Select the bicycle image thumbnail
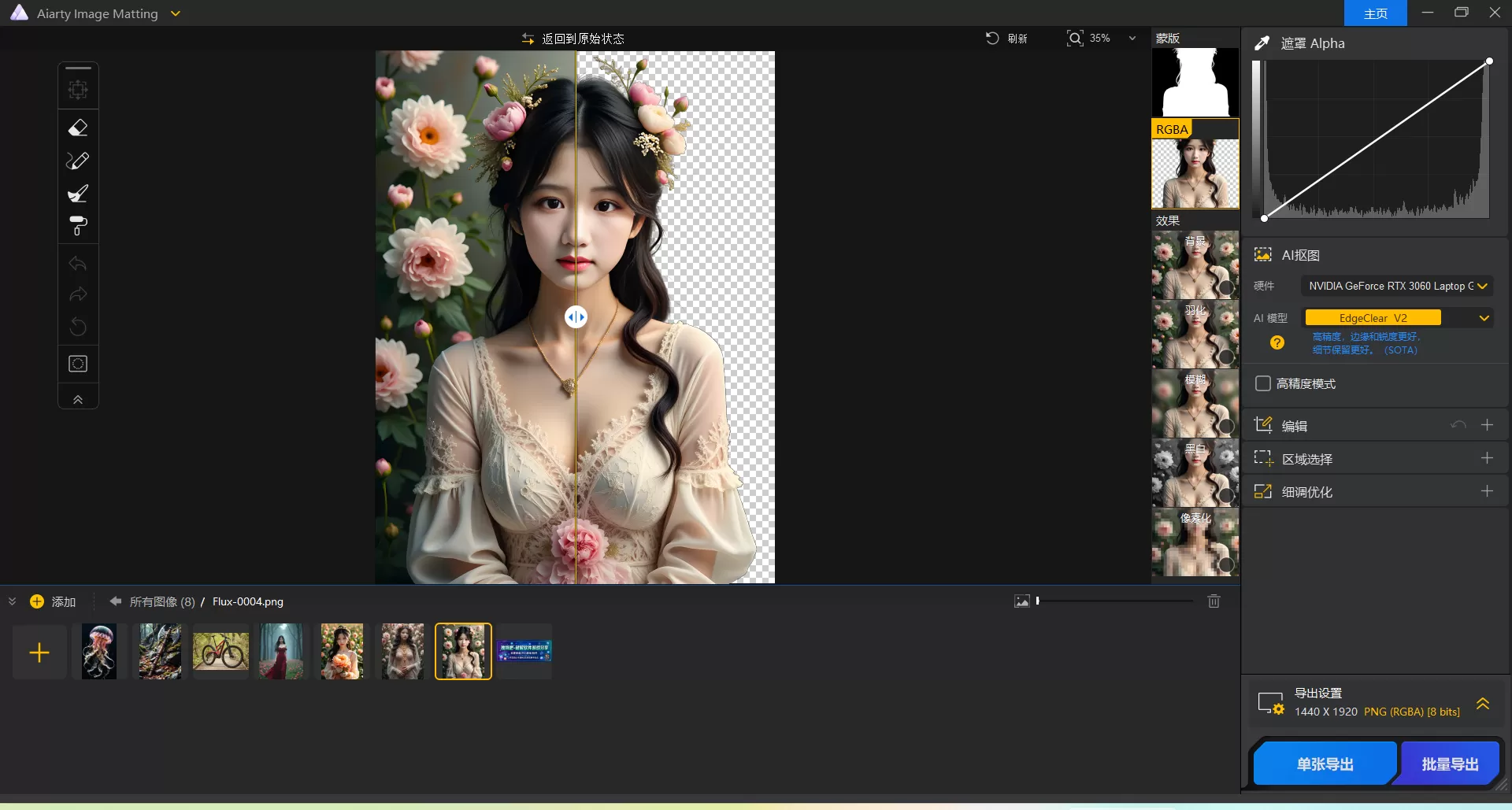This screenshot has width=1512, height=810. [x=220, y=651]
